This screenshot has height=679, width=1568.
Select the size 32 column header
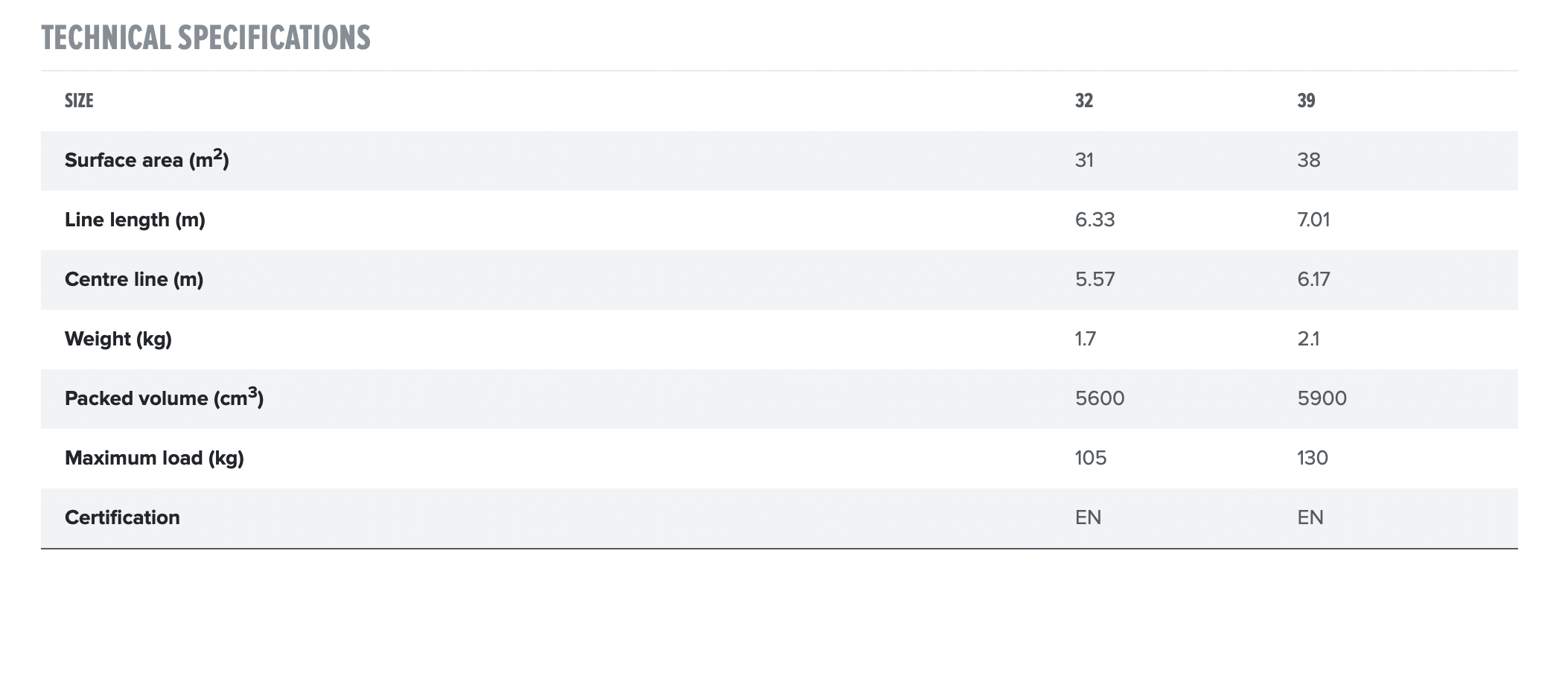(x=1083, y=101)
